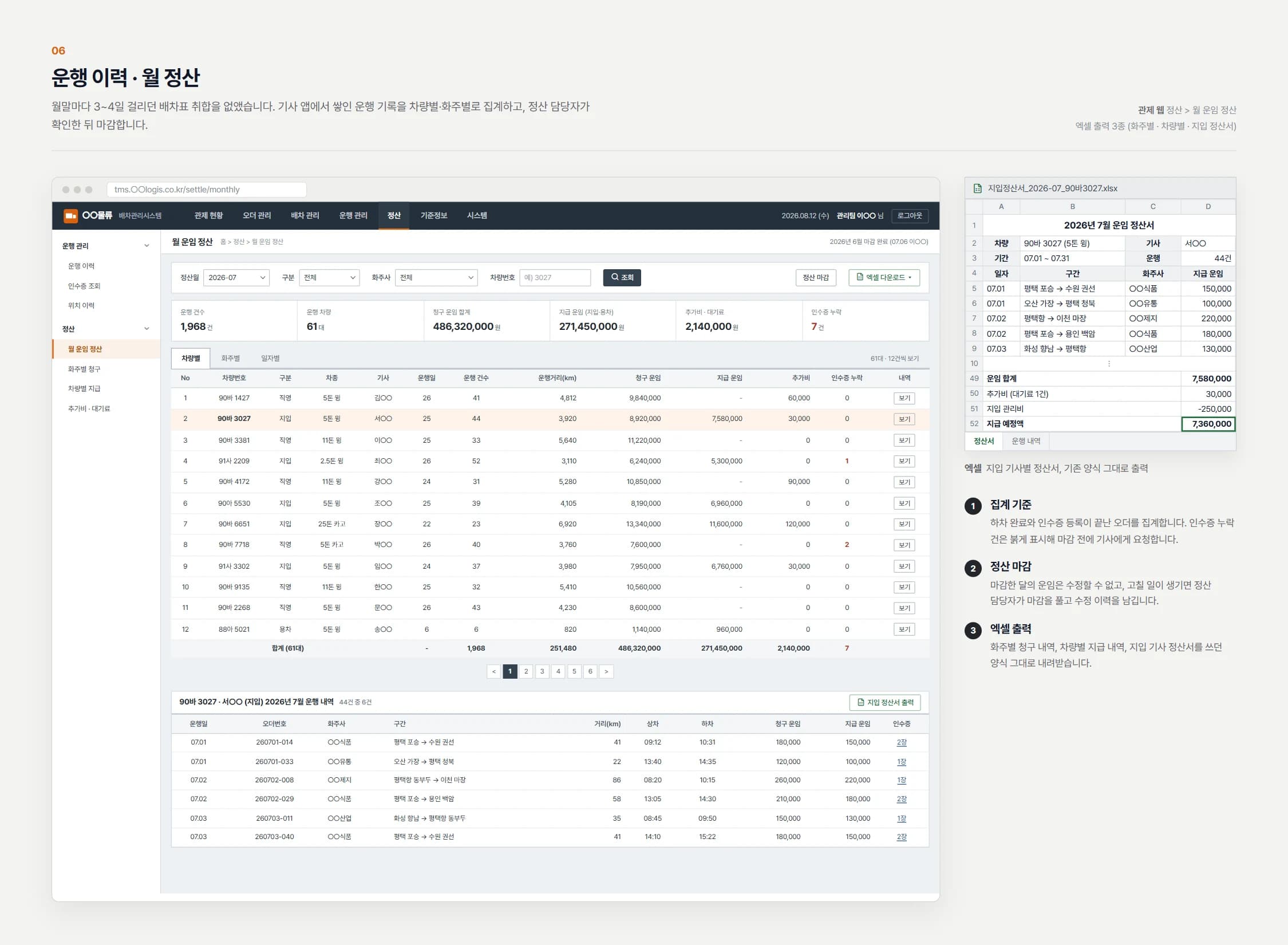Open the 1장 receipt link for order 260702-008

(x=902, y=780)
